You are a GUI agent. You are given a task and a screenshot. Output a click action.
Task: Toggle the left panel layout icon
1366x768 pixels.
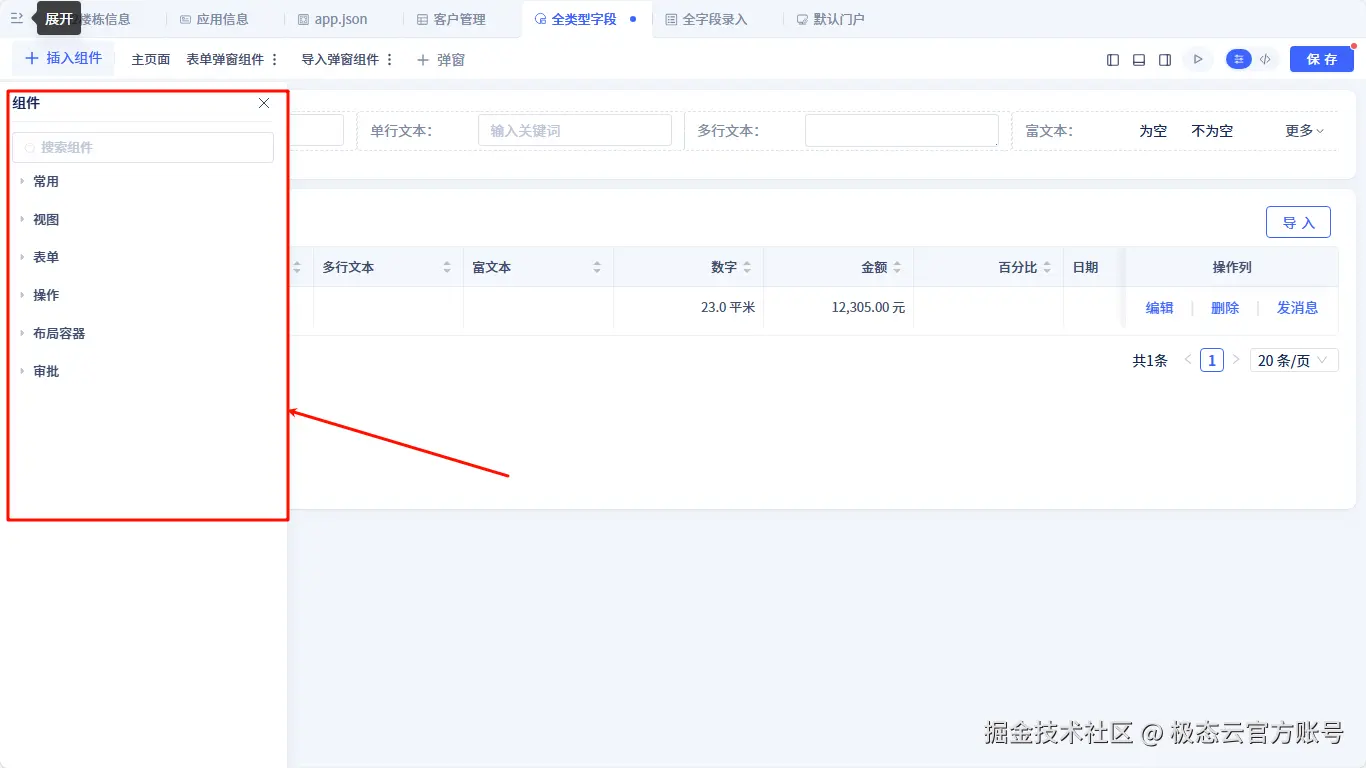point(1113,60)
